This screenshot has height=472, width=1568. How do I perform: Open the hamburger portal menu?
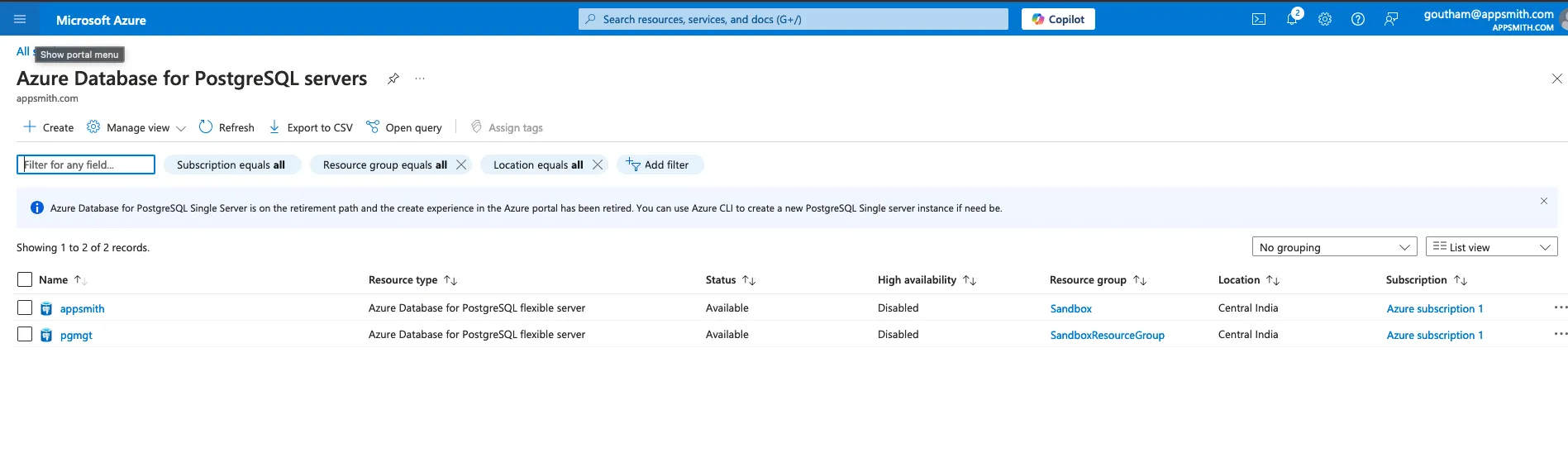20,19
